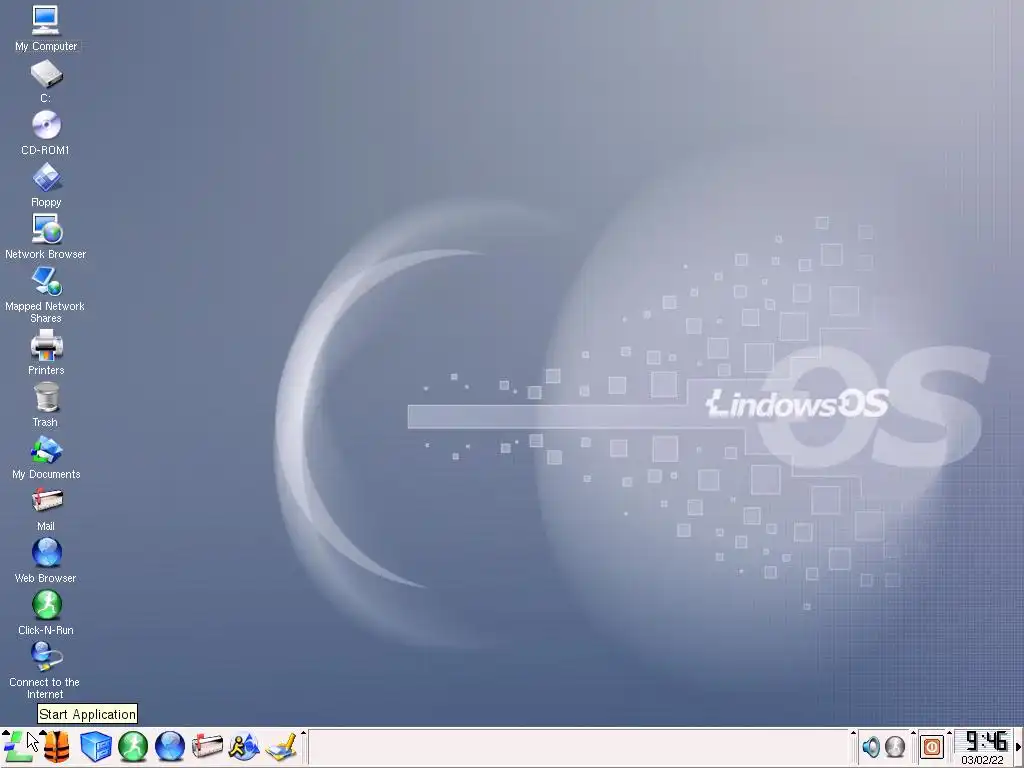
Task: Click the orange life vest help icon
Action: point(56,747)
